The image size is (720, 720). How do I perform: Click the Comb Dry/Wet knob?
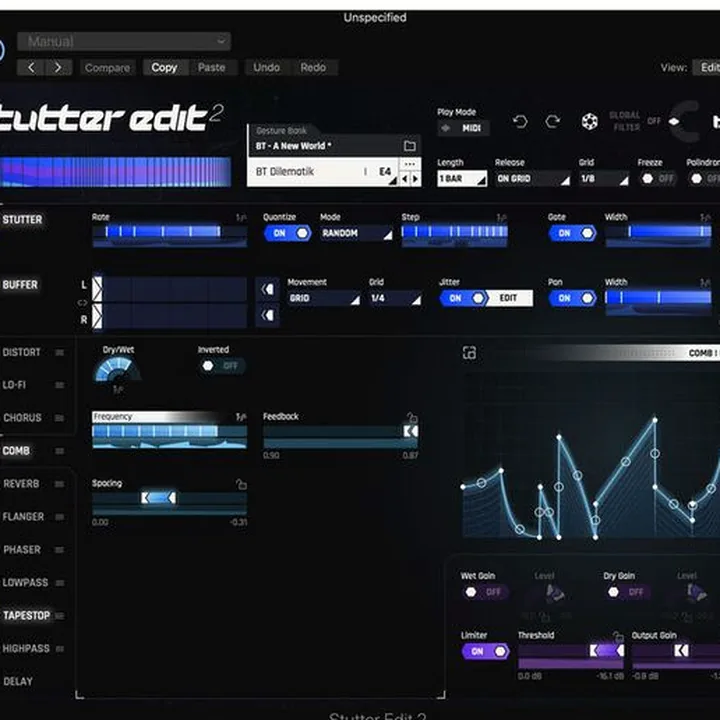coord(118,371)
